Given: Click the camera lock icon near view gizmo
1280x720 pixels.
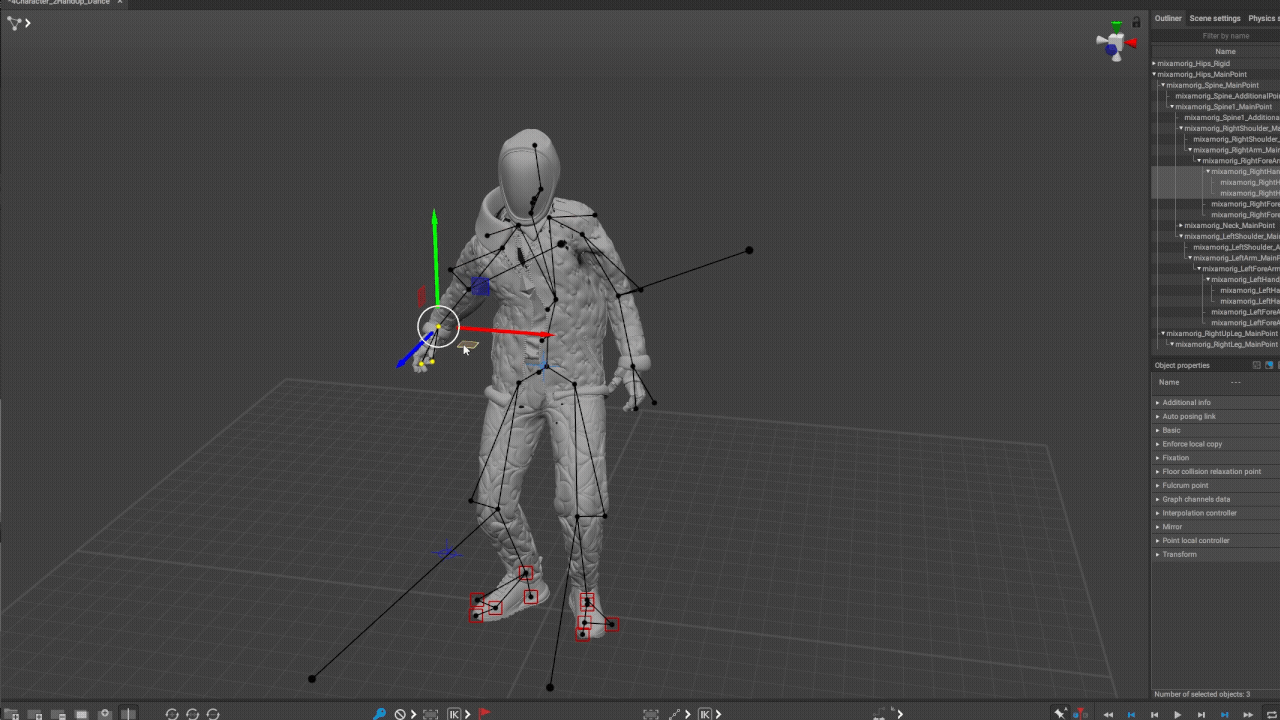Looking at the screenshot, I should (1136, 22).
